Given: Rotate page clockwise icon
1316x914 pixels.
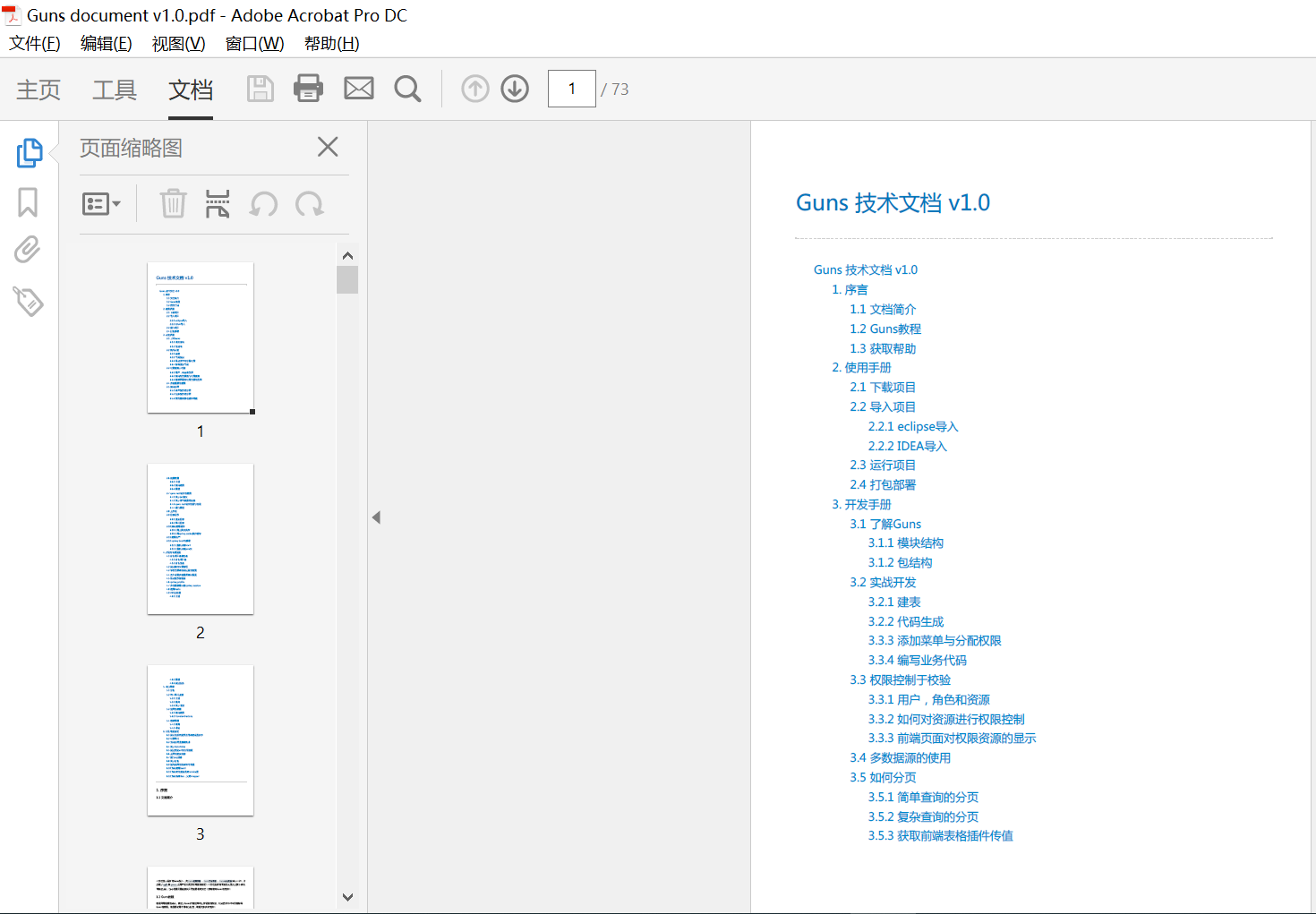Looking at the screenshot, I should pyautogui.click(x=310, y=204).
